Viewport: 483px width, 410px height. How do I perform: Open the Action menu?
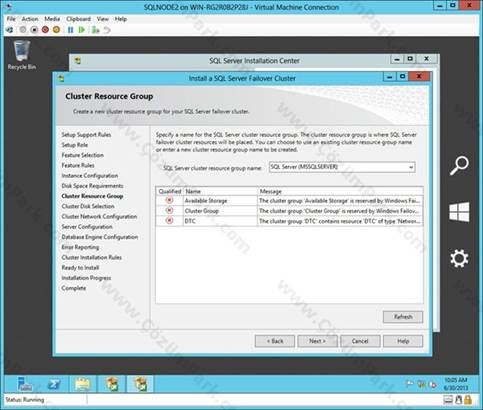pyautogui.click(x=30, y=19)
